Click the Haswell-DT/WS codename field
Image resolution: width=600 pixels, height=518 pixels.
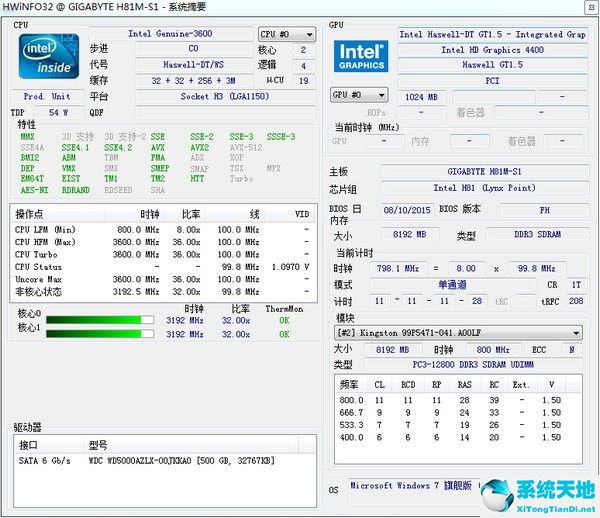click(x=193, y=64)
